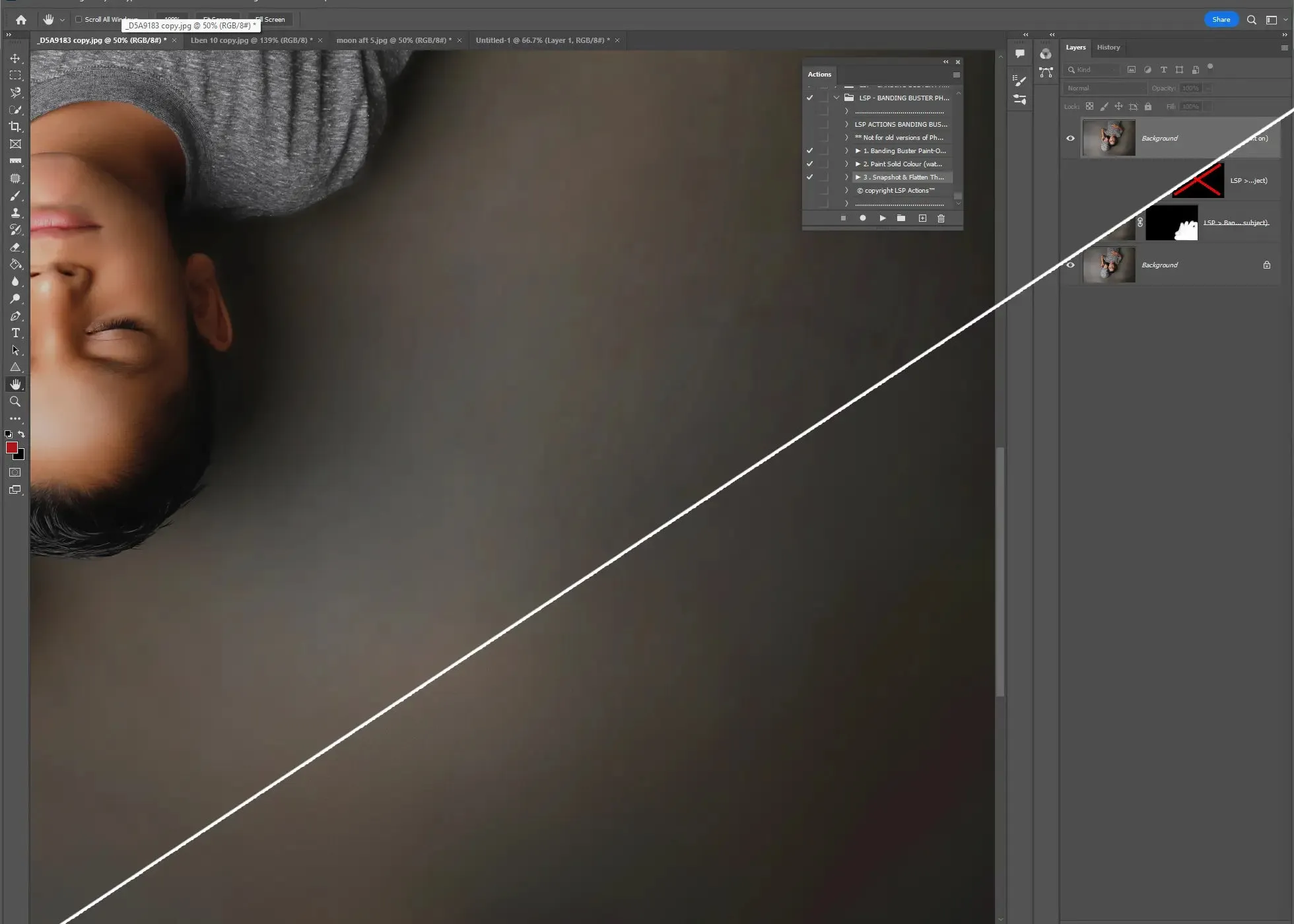The height and width of the screenshot is (924, 1294).
Task: Hide the top Background layer
Action: point(1070,138)
